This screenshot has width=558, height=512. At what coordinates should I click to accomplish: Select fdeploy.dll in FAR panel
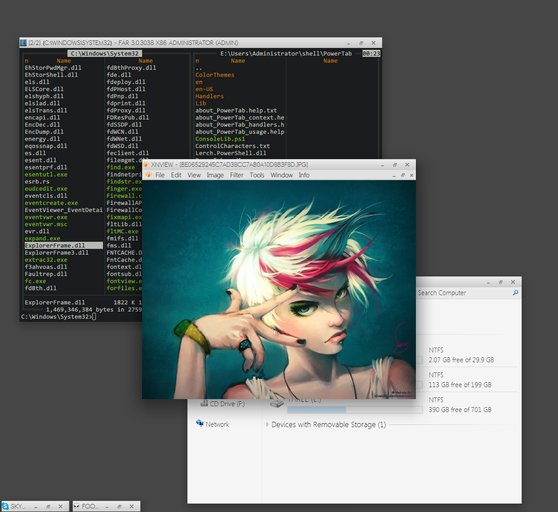tap(126, 82)
